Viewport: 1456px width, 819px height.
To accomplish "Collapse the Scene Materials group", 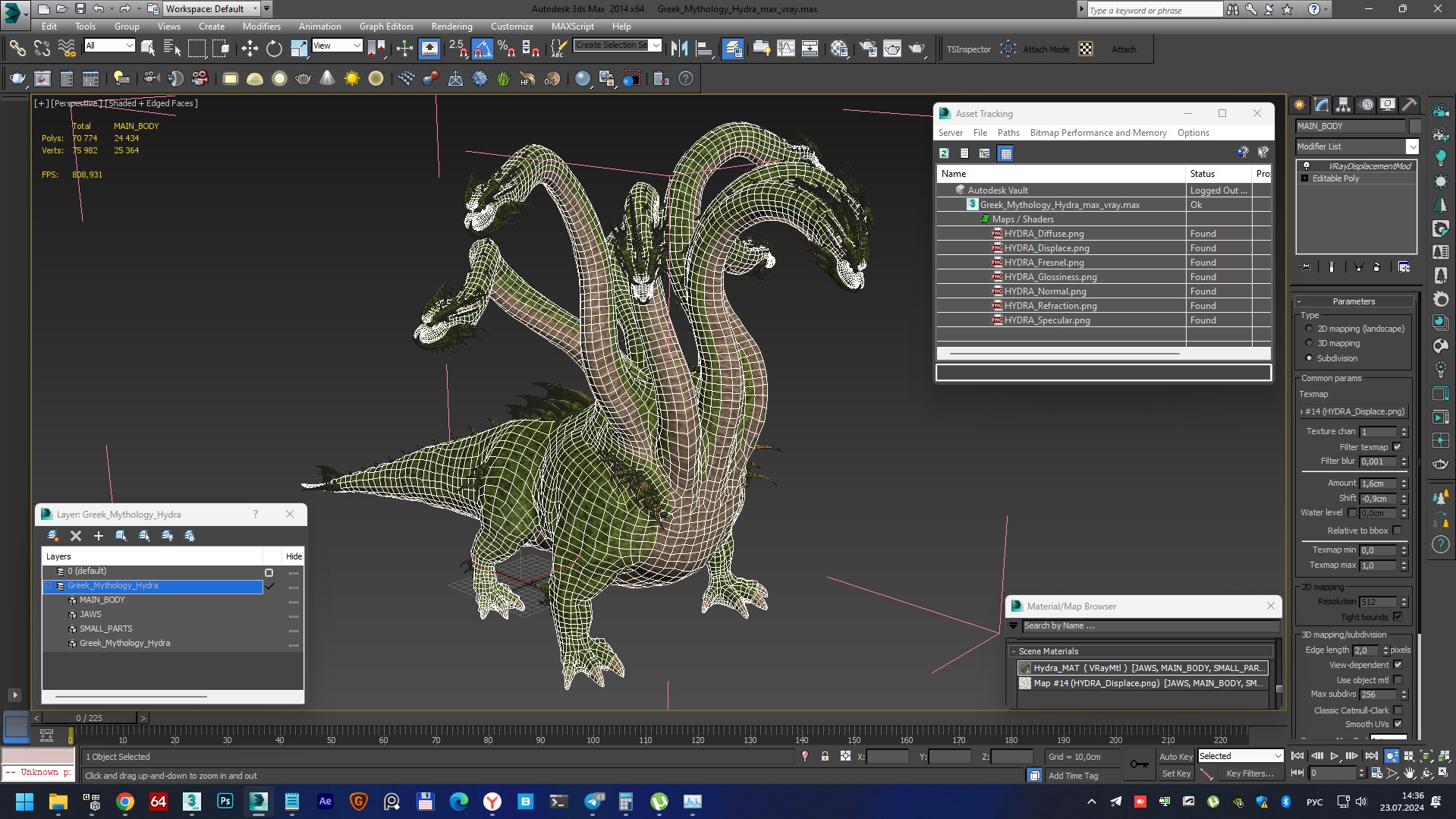I will pos(1013,651).
